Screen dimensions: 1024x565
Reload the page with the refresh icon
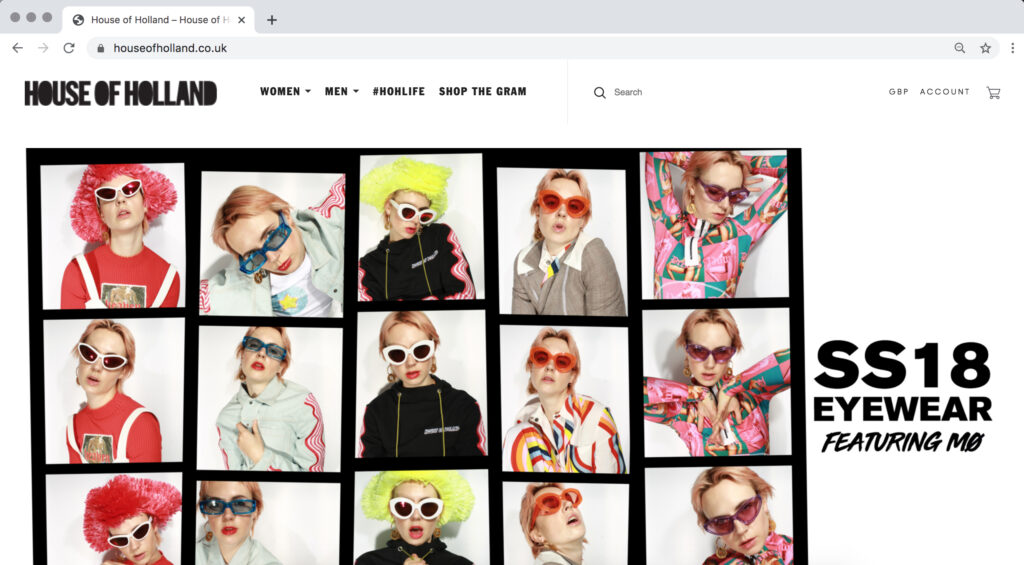point(69,48)
